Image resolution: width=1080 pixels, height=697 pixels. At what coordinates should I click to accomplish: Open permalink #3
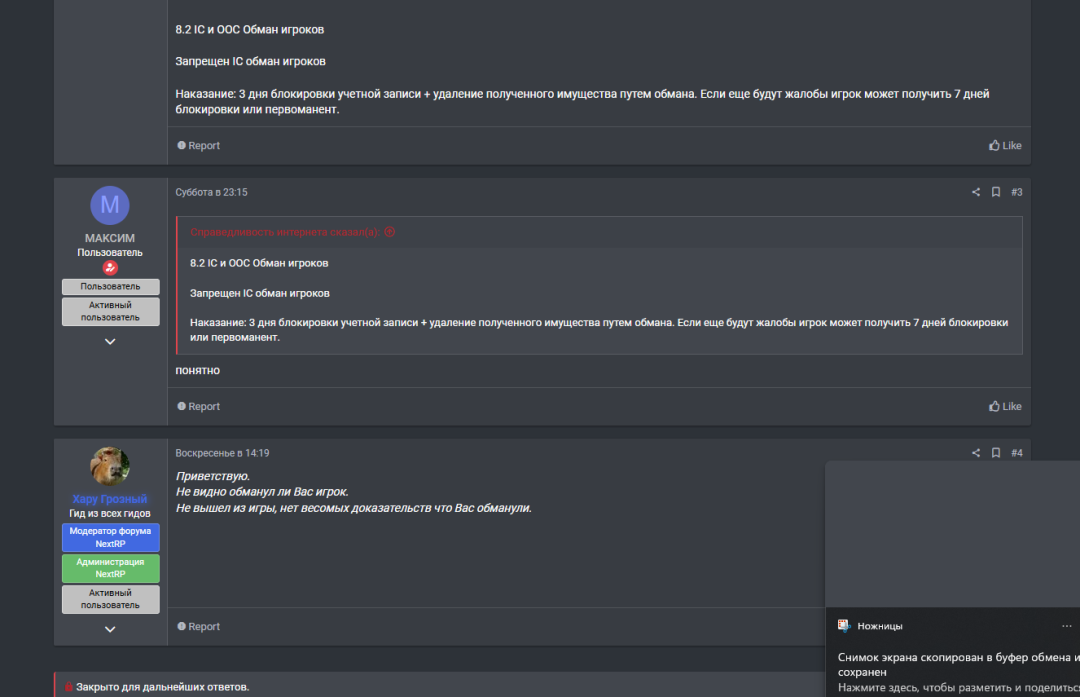pyautogui.click(x=1017, y=192)
